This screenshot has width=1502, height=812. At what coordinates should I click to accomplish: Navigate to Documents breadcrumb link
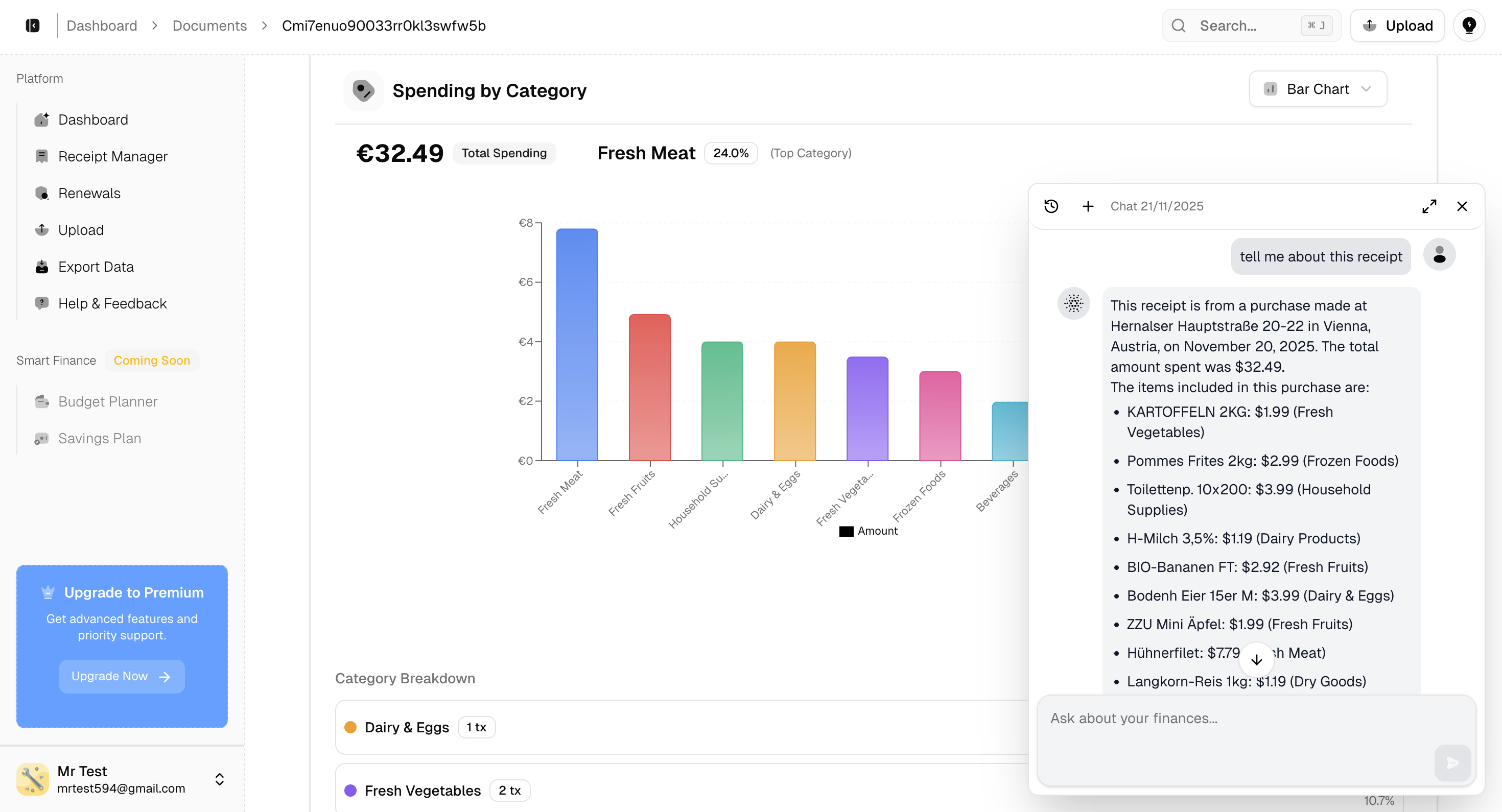click(209, 26)
